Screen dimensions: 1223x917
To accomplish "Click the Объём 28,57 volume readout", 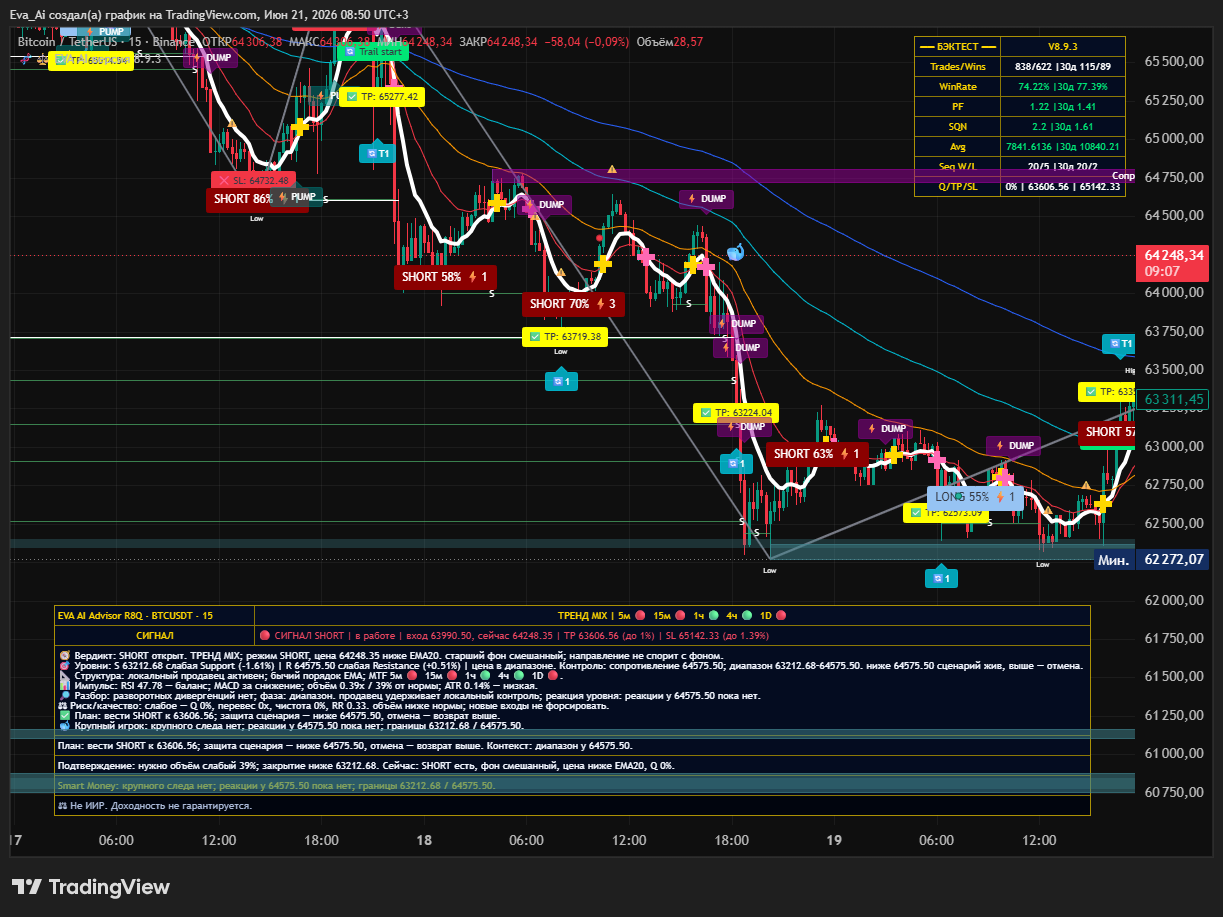I will [670, 42].
